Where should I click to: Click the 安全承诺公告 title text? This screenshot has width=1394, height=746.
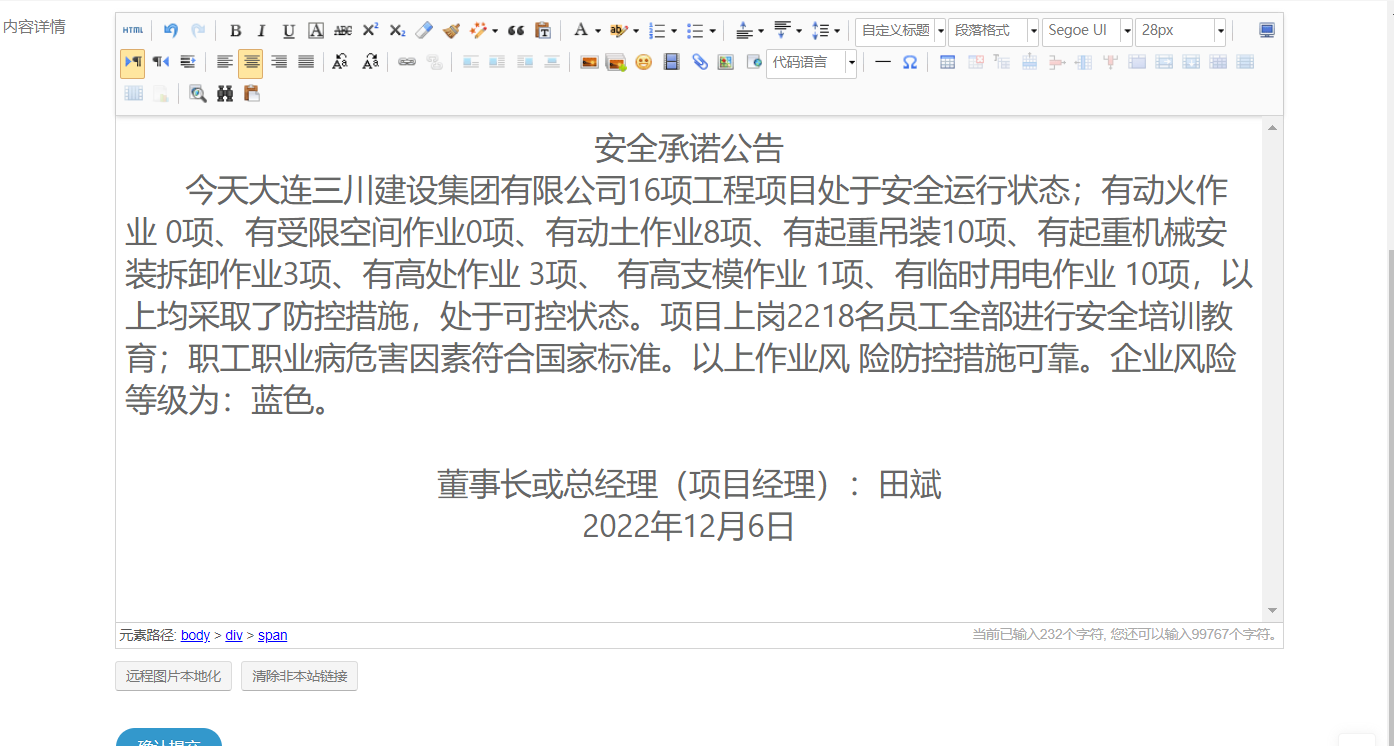coord(689,149)
